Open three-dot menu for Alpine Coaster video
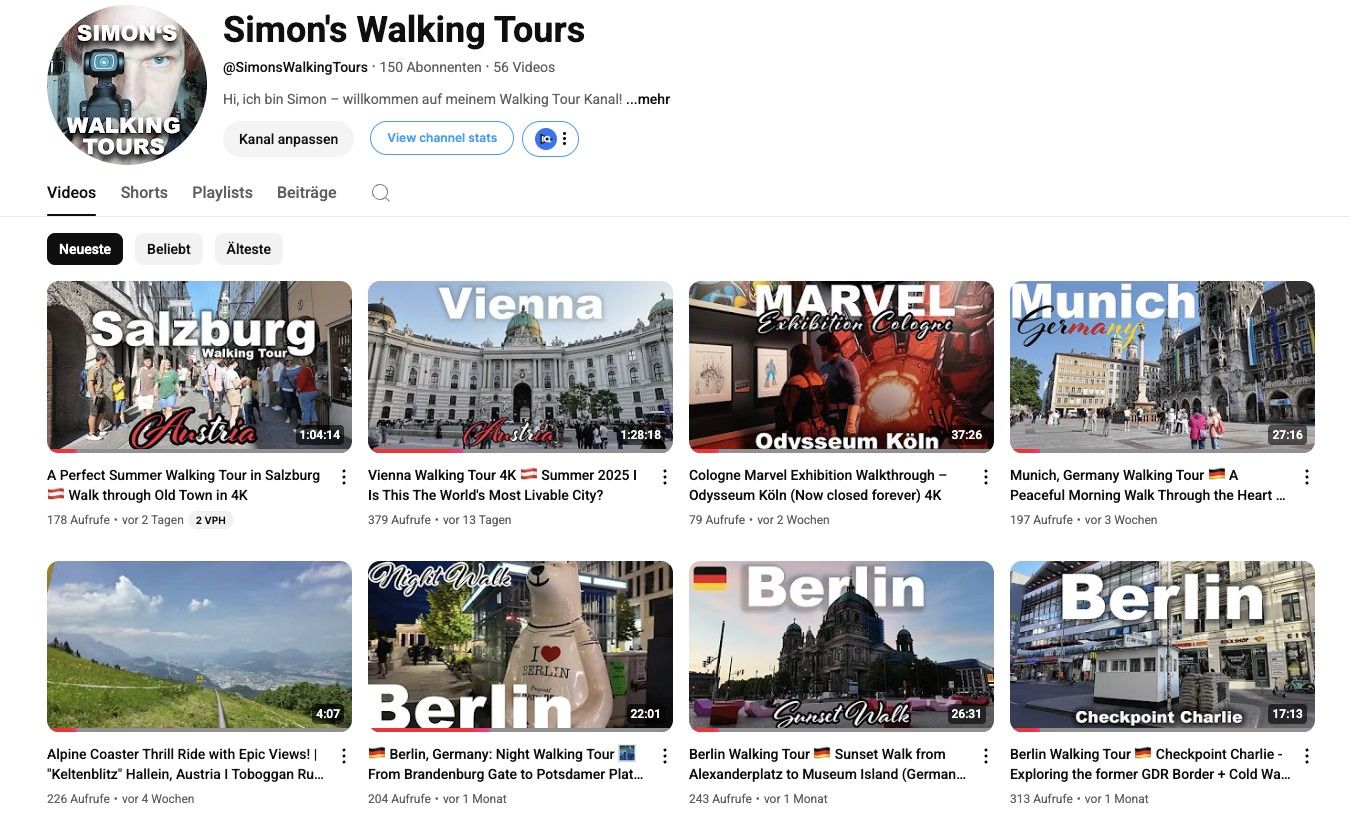The width and height of the screenshot is (1349, 823). coord(344,756)
